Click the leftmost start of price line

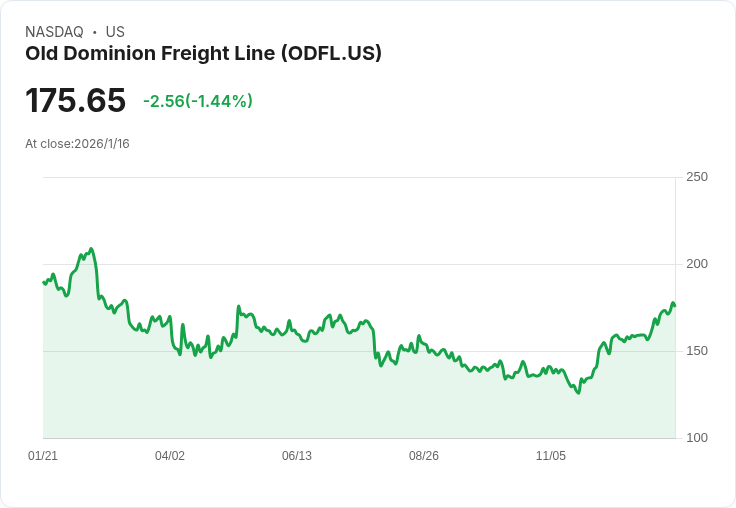point(43,282)
